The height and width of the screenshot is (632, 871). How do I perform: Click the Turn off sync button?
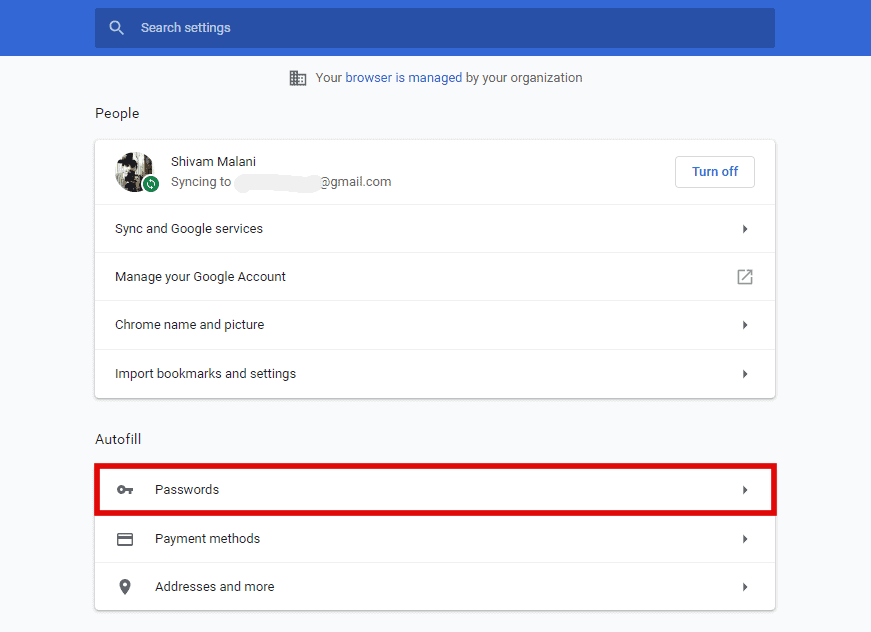[714, 171]
